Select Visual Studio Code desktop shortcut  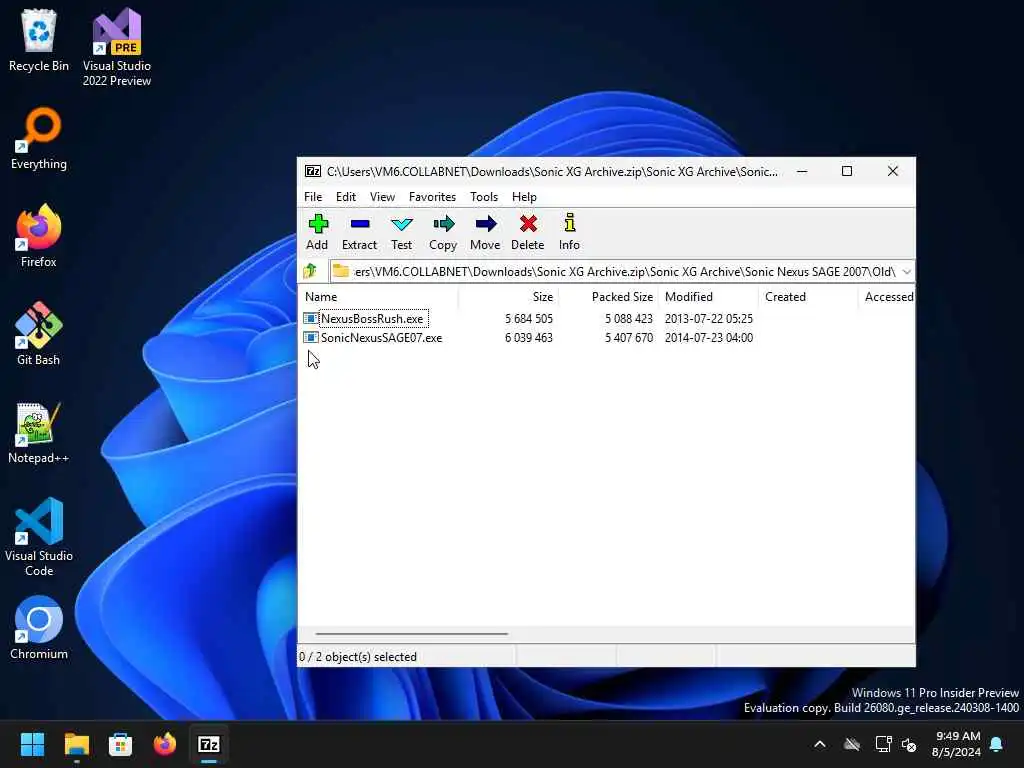click(39, 537)
